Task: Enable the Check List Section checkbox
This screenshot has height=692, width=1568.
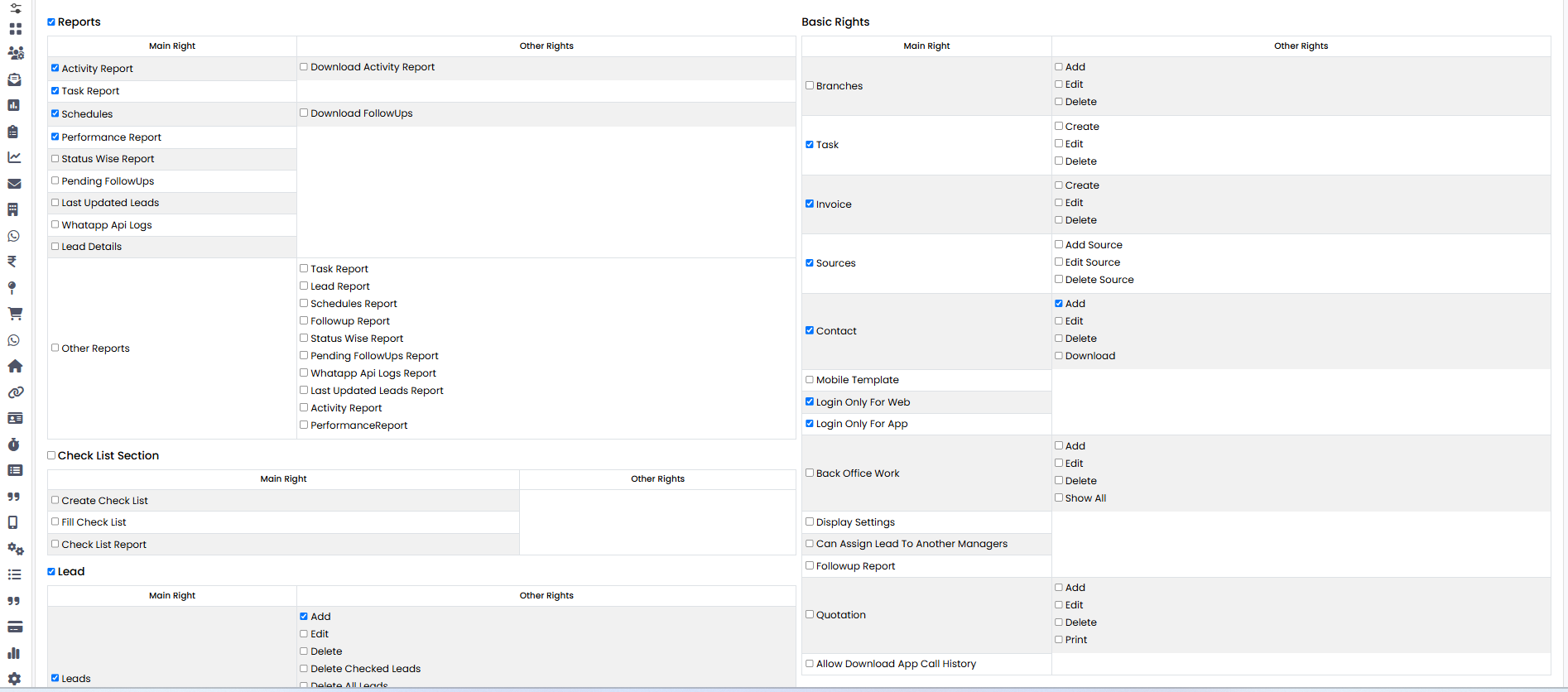Action: pyautogui.click(x=51, y=455)
